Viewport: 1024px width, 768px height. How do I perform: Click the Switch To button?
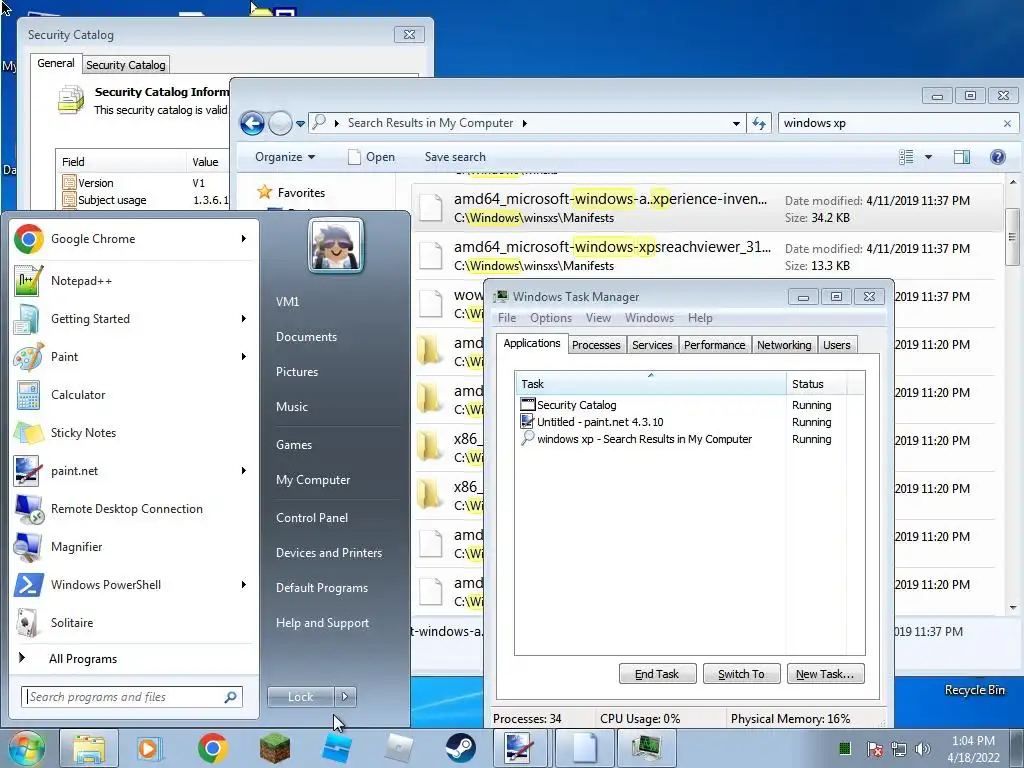click(741, 674)
